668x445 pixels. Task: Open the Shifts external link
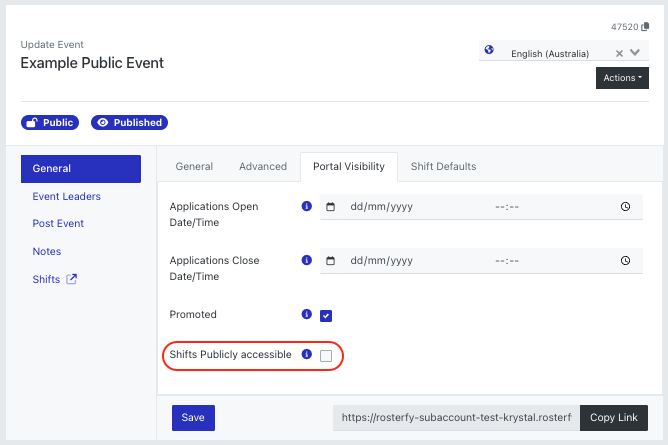[x=55, y=279]
